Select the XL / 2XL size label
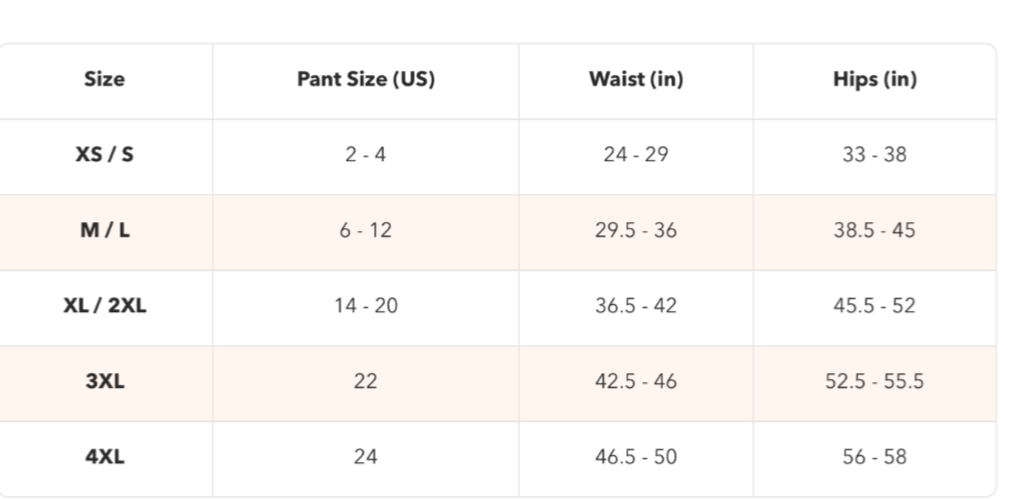1017x500 pixels. (x=104, y=305)
